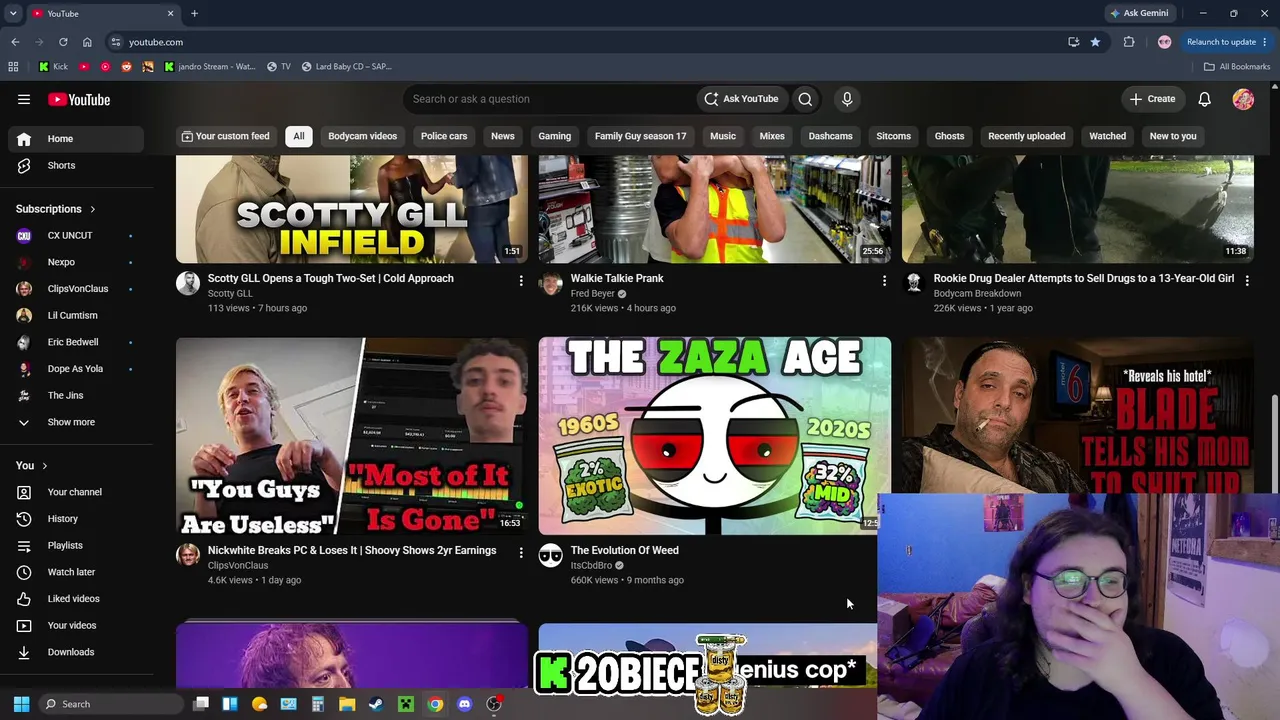This screenshot has width=1280, height=720.
Task: Open the Windows Start menu
Action: [21, 704]
